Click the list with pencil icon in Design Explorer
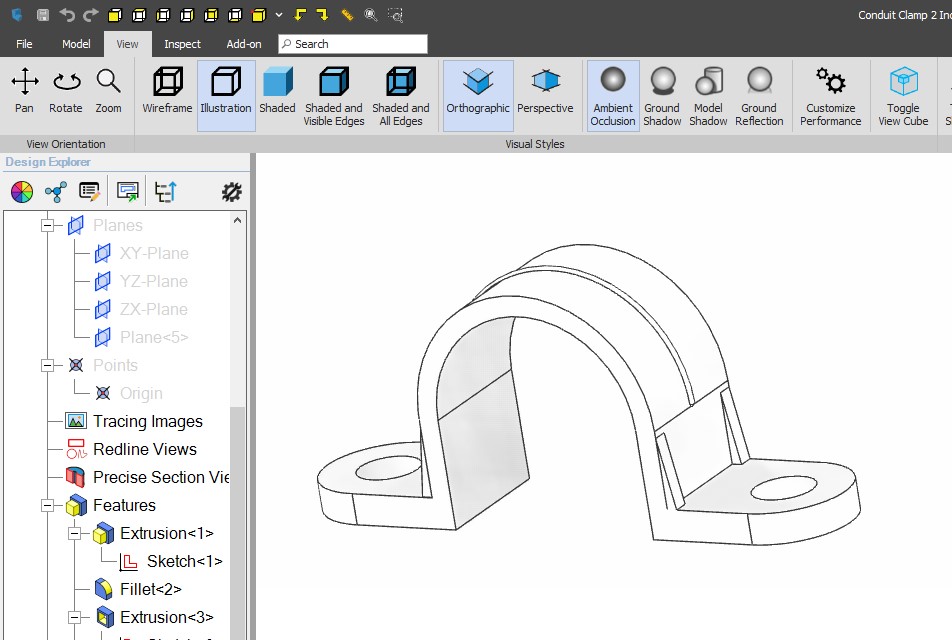Screen dimensions: 952x640 pos(89,192)
